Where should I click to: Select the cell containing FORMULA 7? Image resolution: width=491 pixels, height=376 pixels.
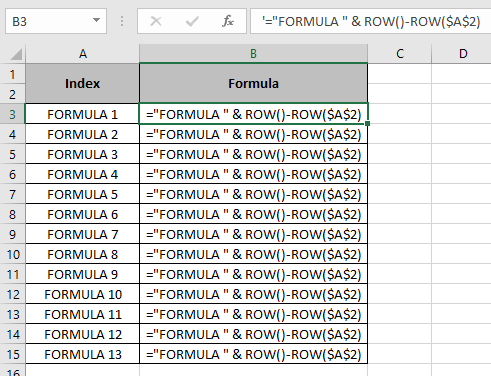pos(83,234)
